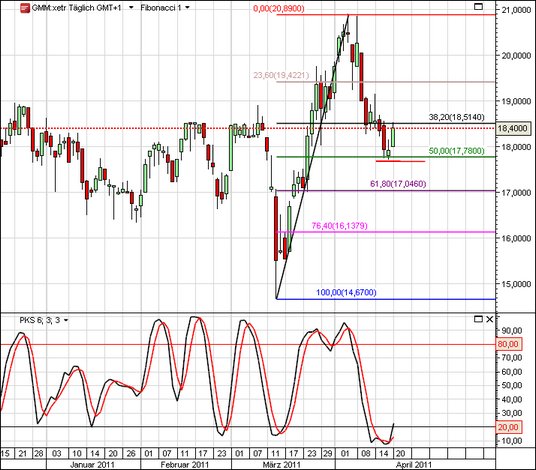Viewport: 536px width, 470px height.
Task: Click the 15,0000 price axis label
Action: tap(516, 284)
